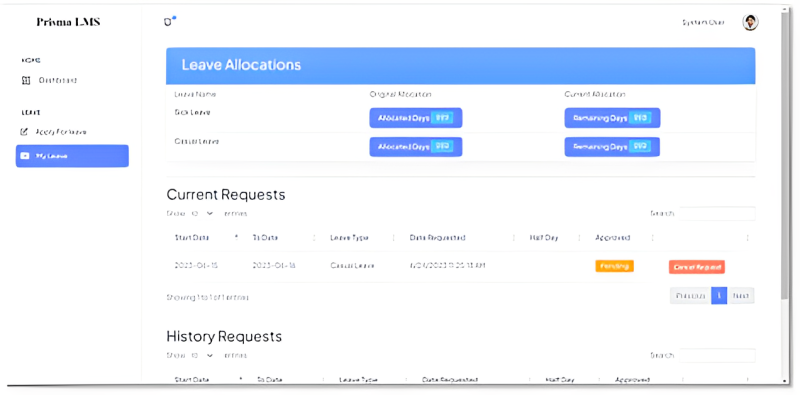Click 'Showing 1 to 1 of 1 entries' text
The width and height of the screenshot is (800, 395).
[208, 297]
